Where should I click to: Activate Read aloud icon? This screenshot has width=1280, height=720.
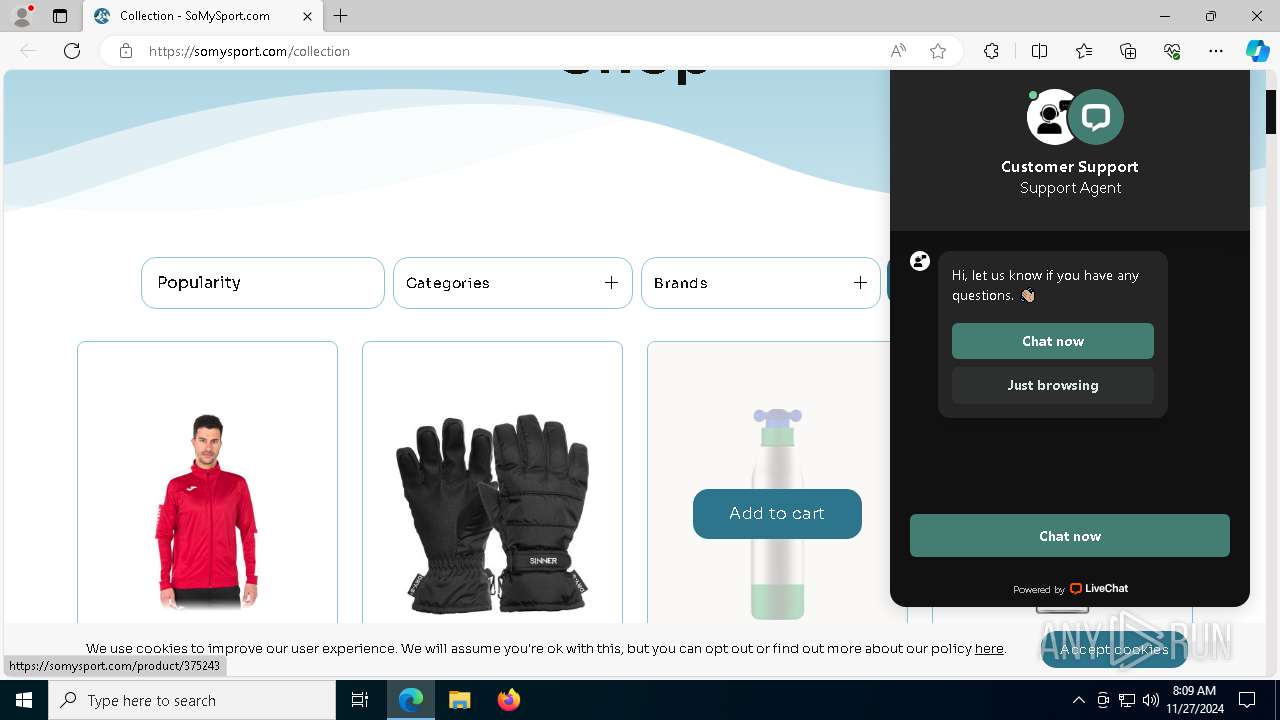click(x=898, y=51)
